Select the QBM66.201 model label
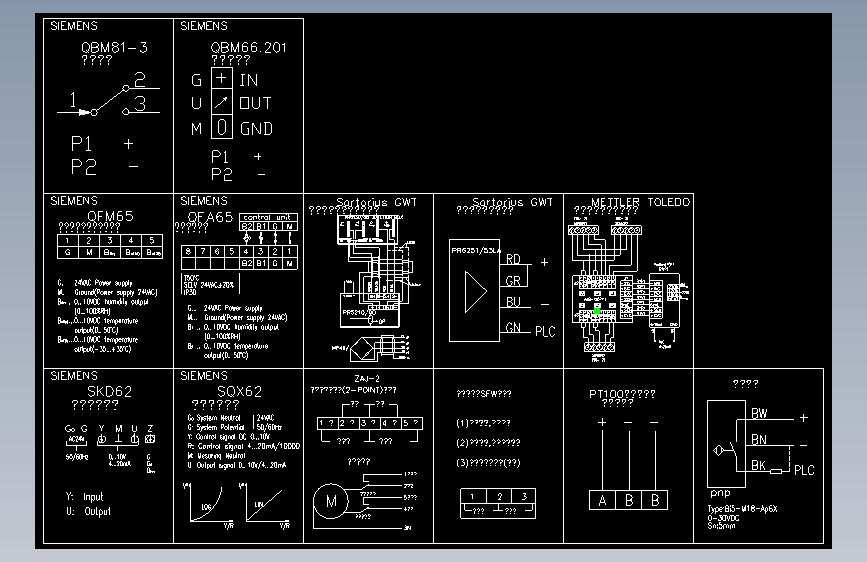Viewport: 867px width, 562px height. 248,48
